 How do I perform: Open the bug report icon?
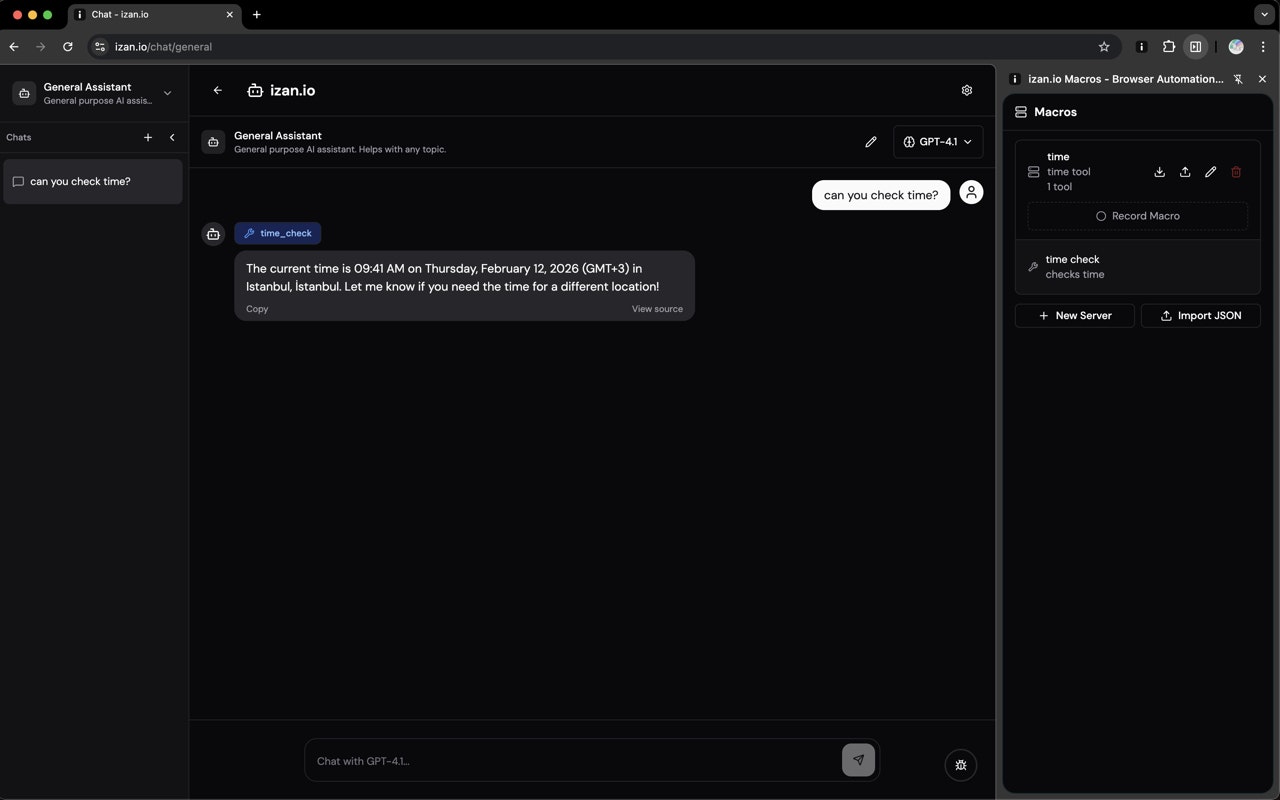(x=961, y=765)
